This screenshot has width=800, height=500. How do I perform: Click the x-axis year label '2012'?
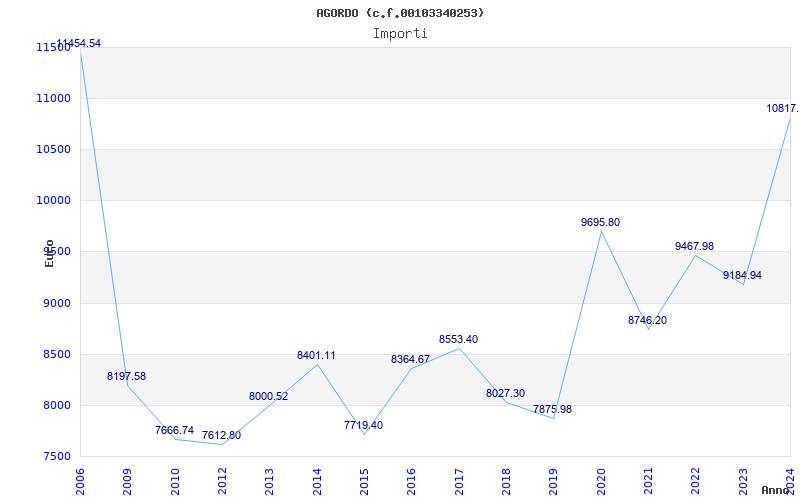pyautogui.click(x=222, y=481)
